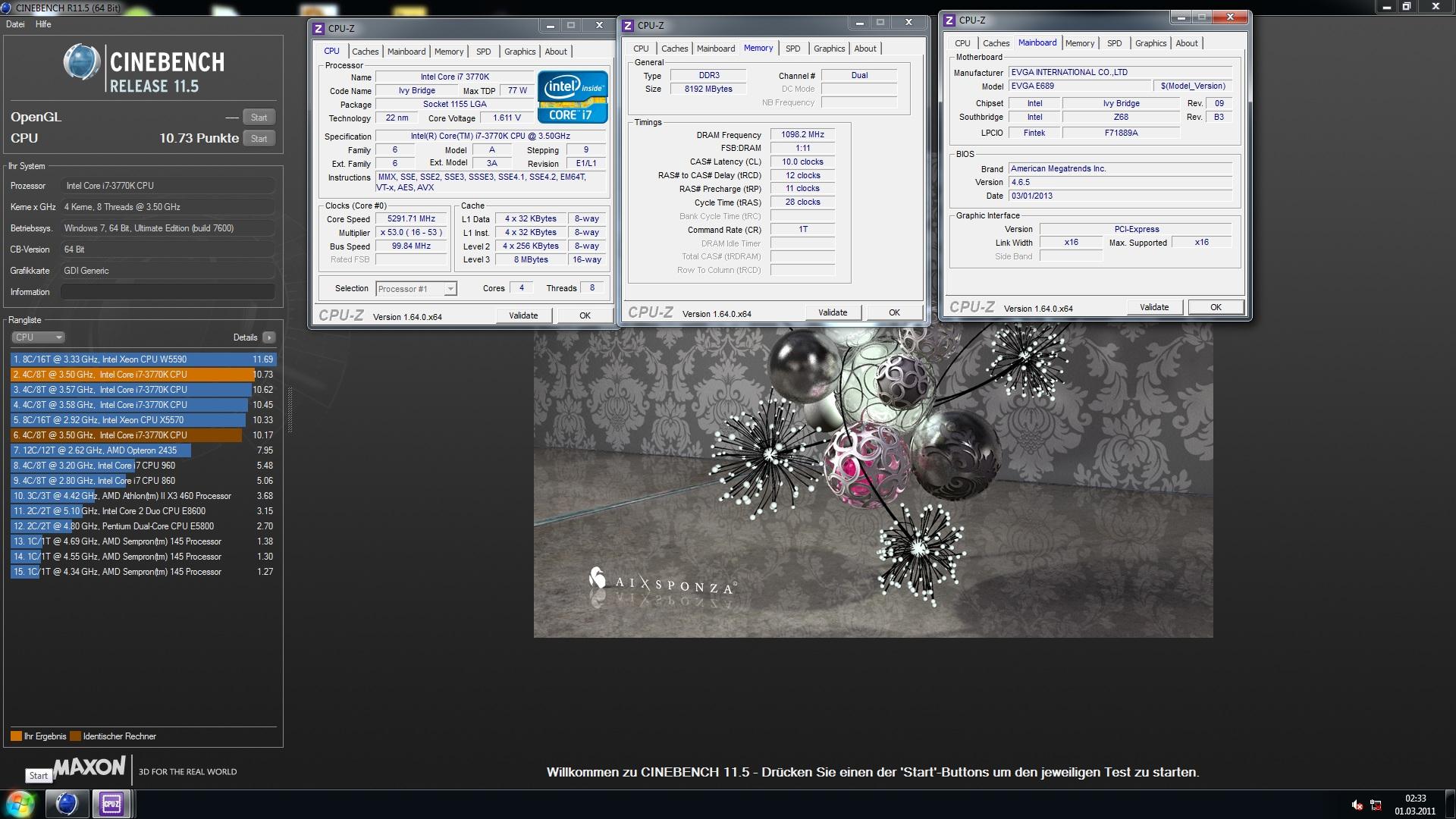Image resolution: width=1456 pixels, height=819 pixels.
Task: Click OK in the Memory CPU-Z window
Action: (x=894, y=312)
